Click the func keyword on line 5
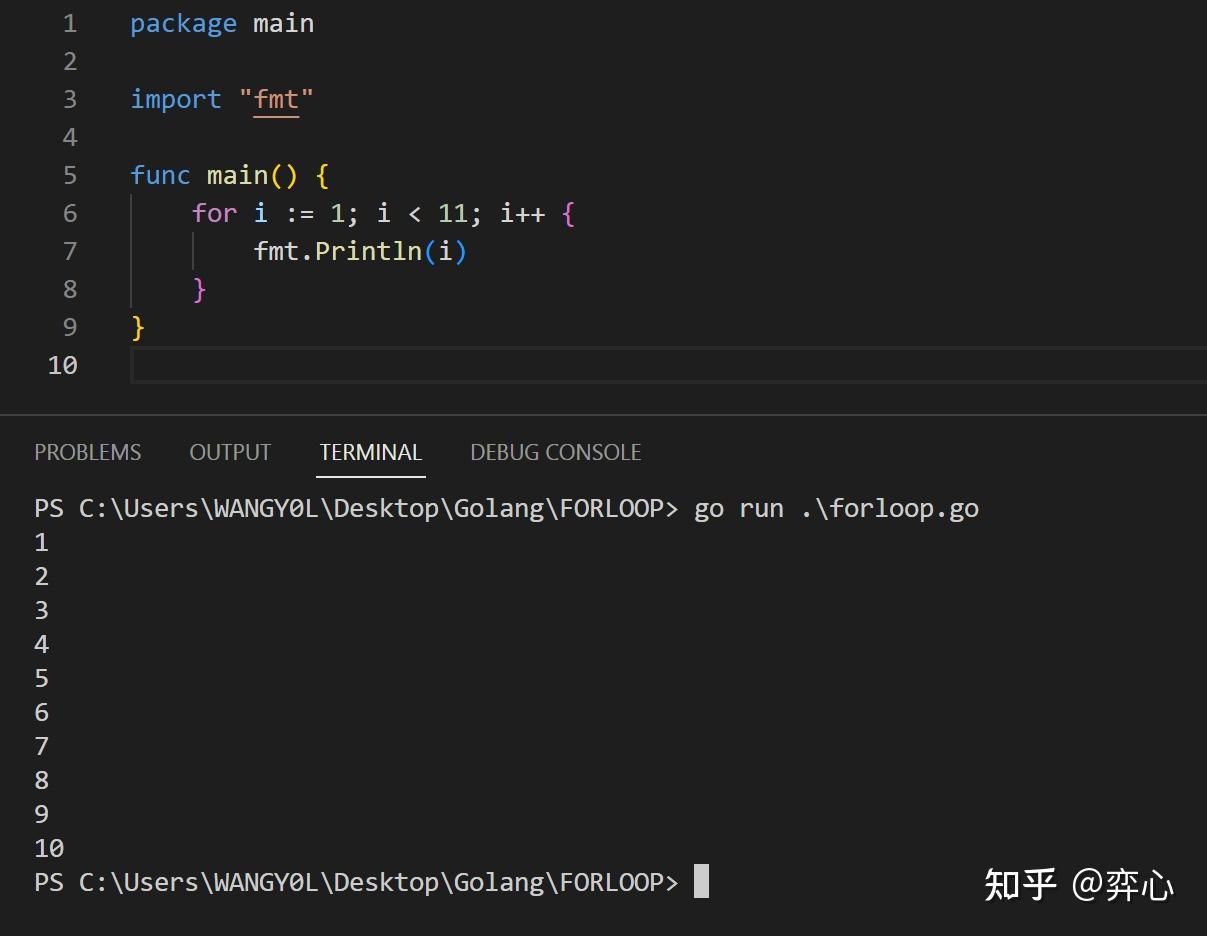 coord(160,175)
